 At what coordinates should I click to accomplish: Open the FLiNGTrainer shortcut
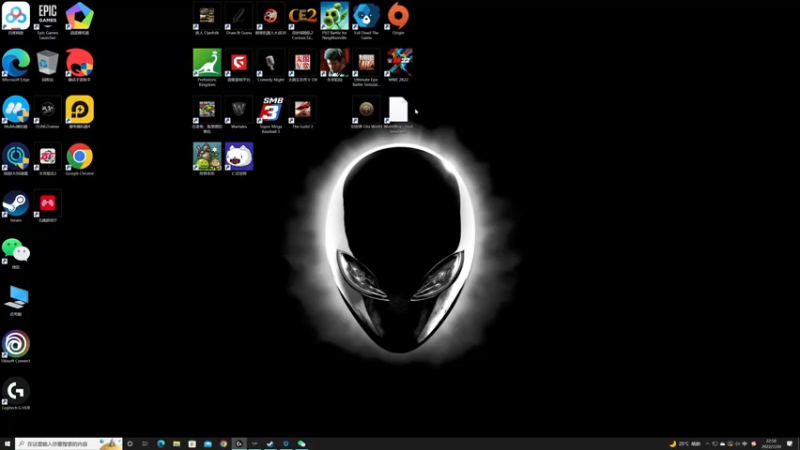tap(47, 112)
